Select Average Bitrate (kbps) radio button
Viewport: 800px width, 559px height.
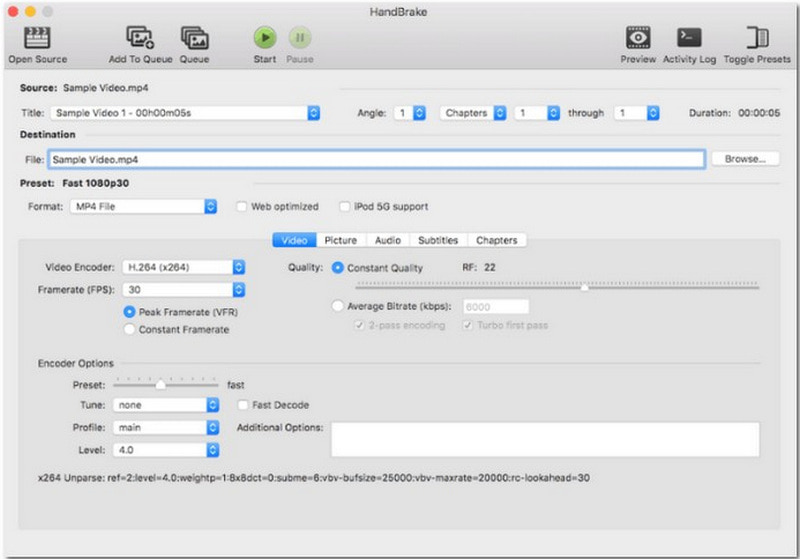click(337, 306)
